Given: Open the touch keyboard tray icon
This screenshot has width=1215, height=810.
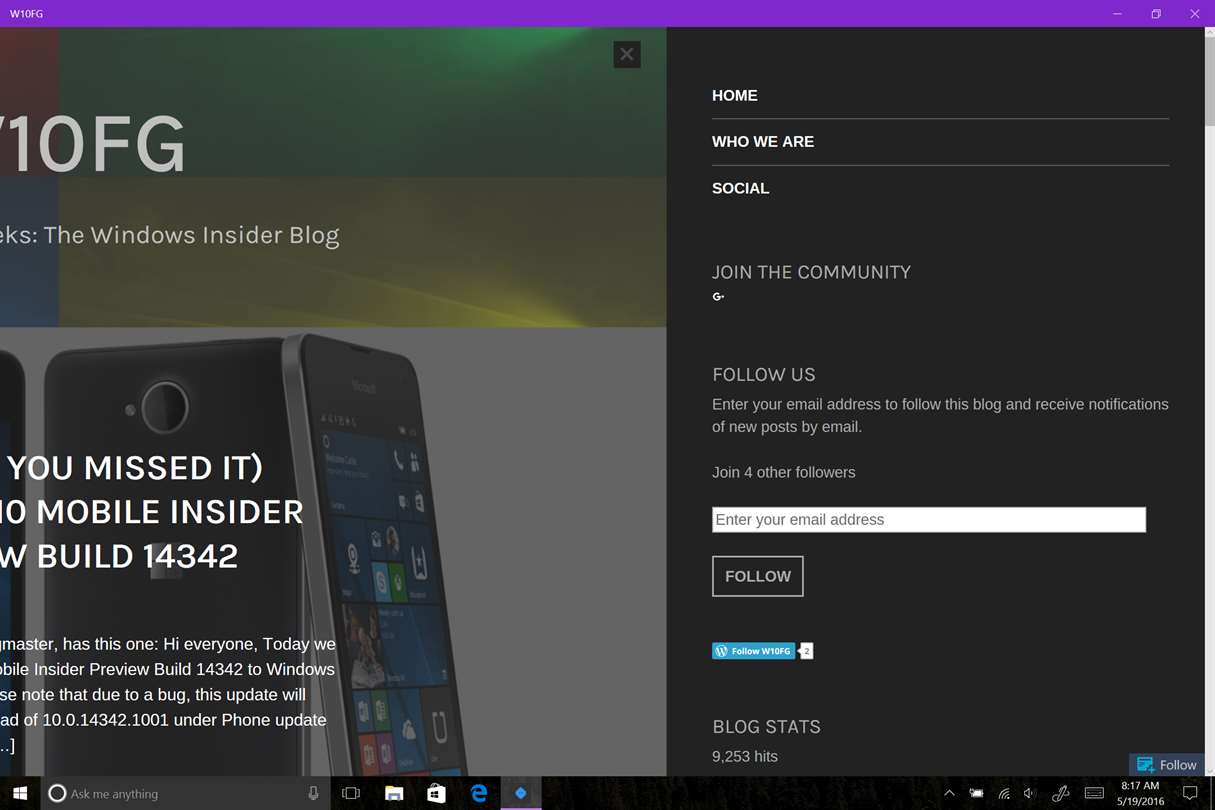Looking at the screenshot, I should 1094,793.
